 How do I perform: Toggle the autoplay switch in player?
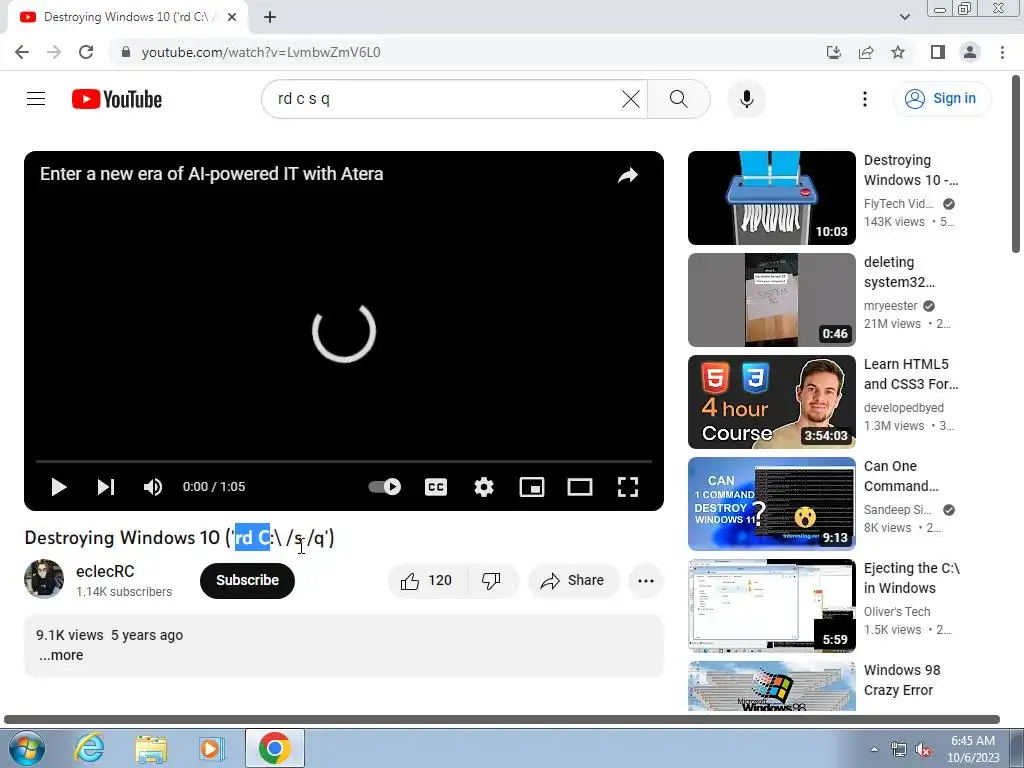click(x=385, y=487)
